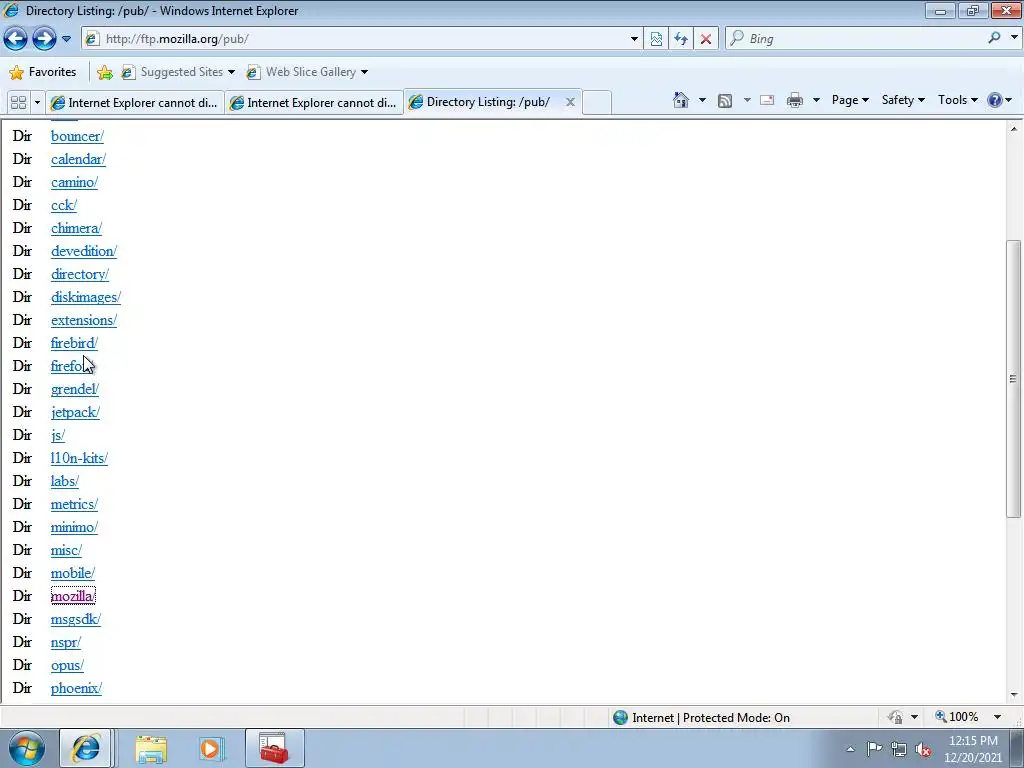Open the tab list dropdown arrow
The width and height of the screenshot is (1024, 768).
tap(37, 103)
